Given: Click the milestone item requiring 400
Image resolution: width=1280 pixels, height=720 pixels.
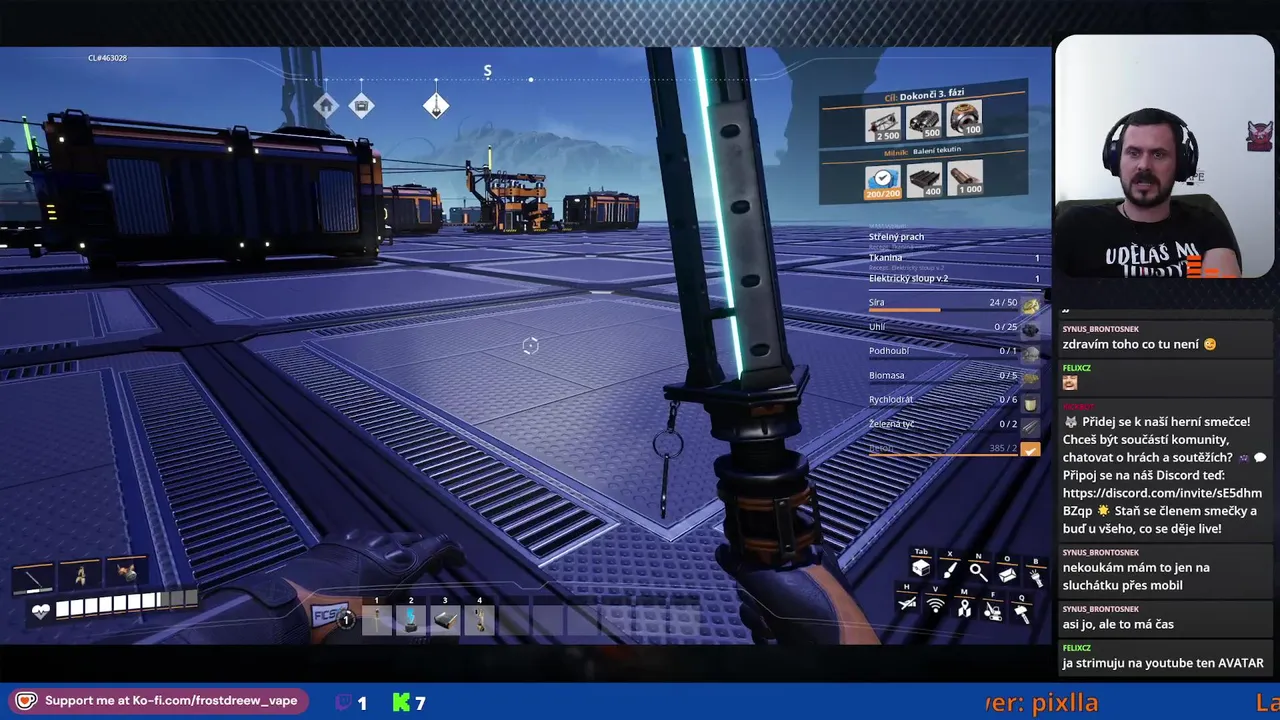Looking at the screenshot, I should tap(924, 180).
